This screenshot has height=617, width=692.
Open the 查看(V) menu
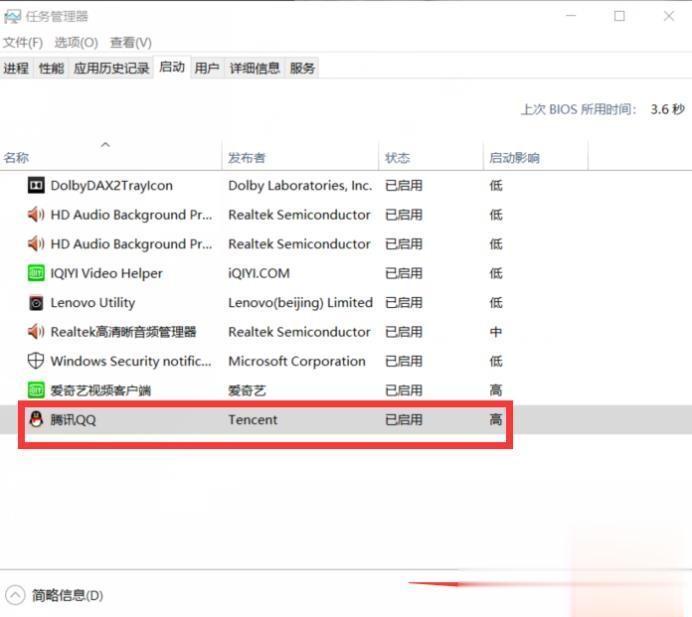pos(131,42)
